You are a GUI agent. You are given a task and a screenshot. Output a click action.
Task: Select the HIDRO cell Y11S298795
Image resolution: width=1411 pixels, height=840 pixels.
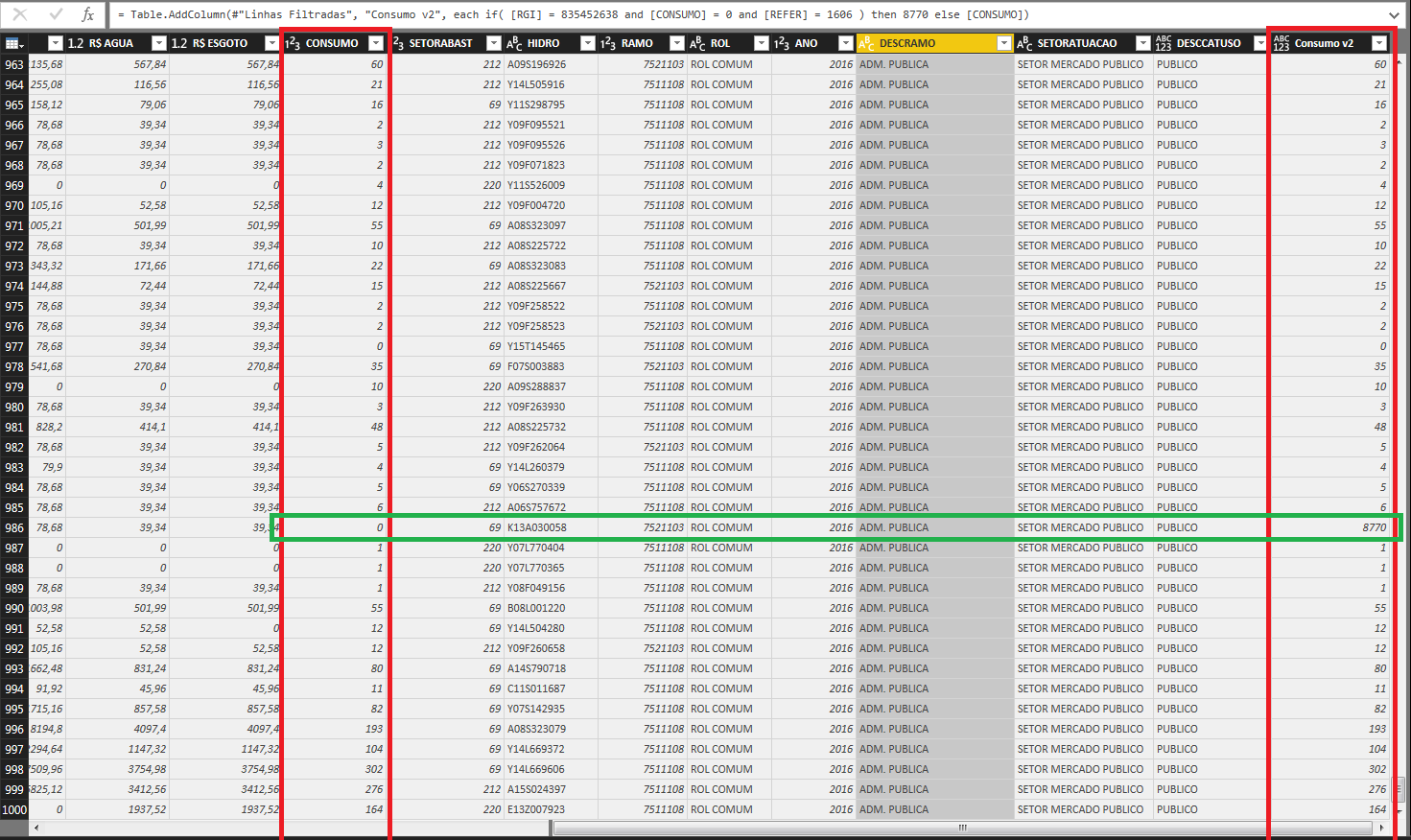pos(552,105)
